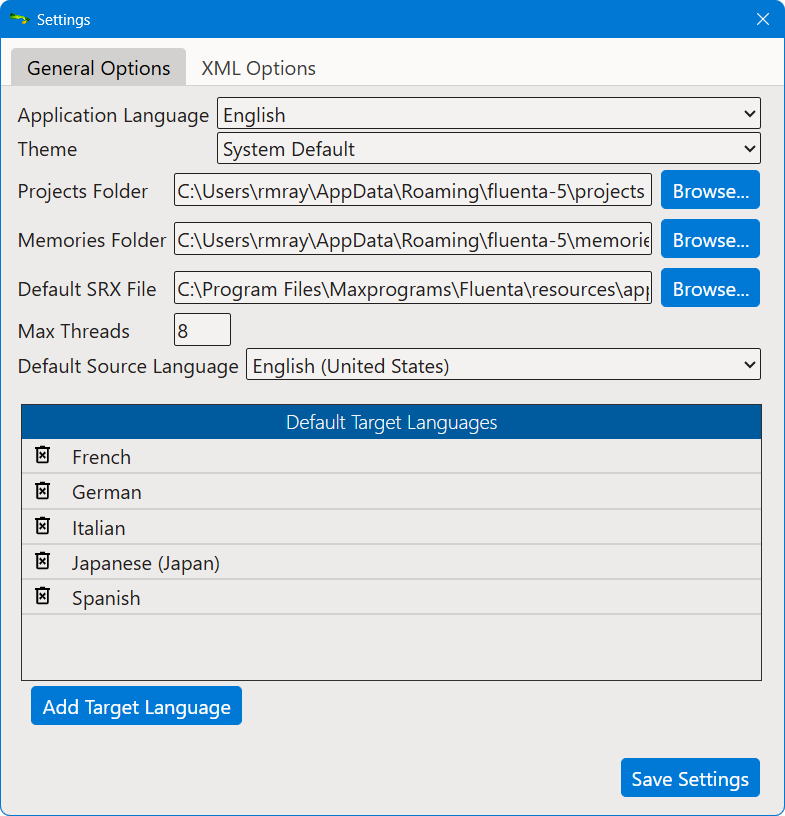Click the Japanese (Japan) language name
The height and width of the screenshot is (816, 785).
(x=146, y=563)
